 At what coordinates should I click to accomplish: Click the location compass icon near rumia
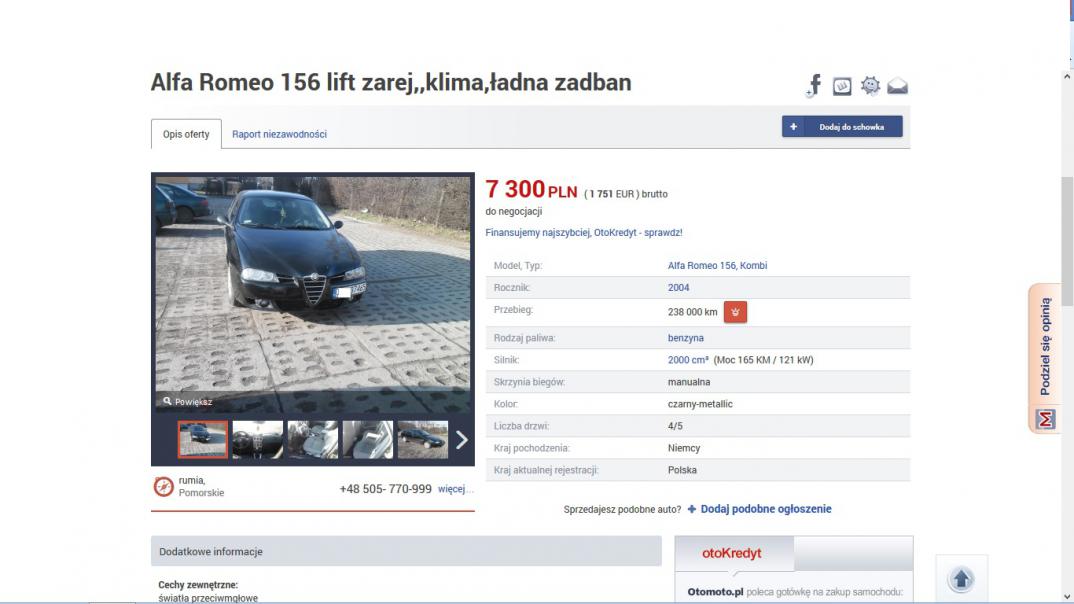(163, 486)
